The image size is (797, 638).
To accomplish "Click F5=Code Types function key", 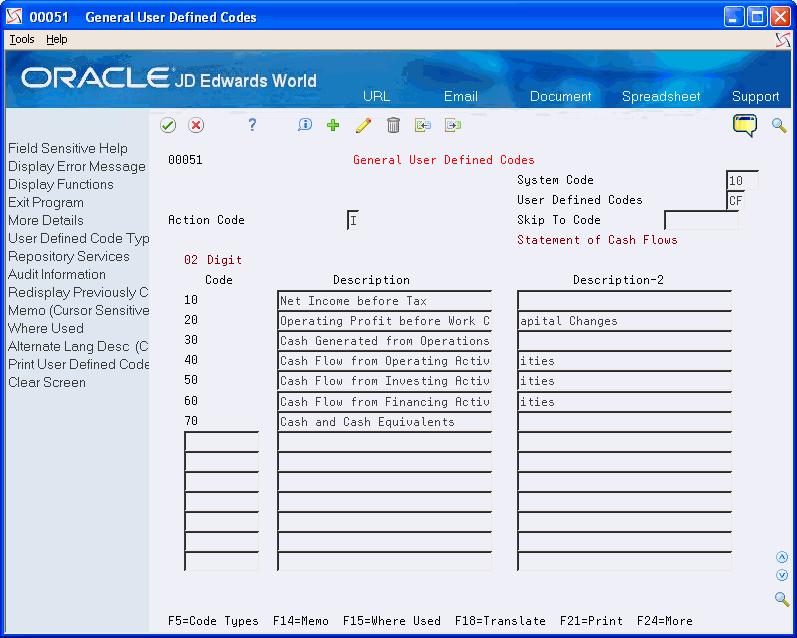I will click(213, 621).
